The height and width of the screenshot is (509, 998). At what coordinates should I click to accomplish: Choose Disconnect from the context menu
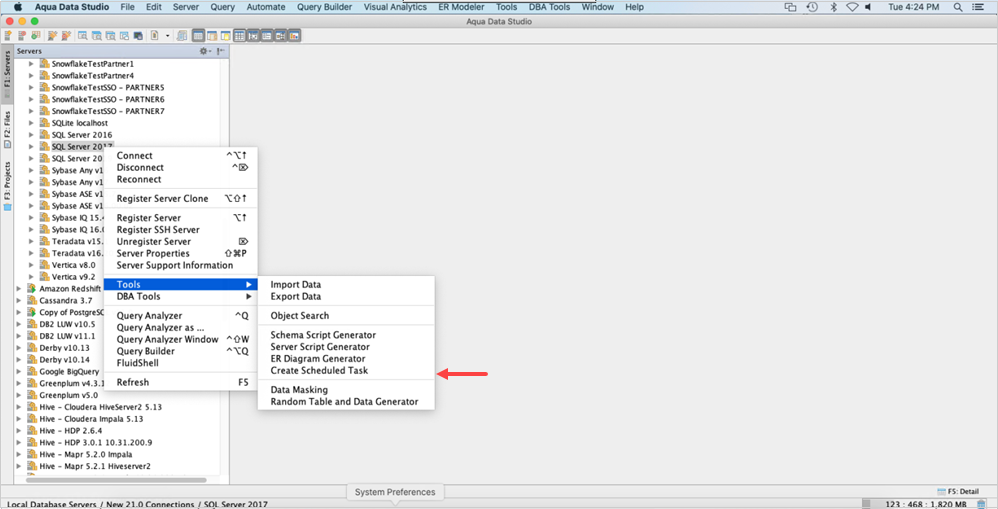pyautogui.click(x=181, y=167)
